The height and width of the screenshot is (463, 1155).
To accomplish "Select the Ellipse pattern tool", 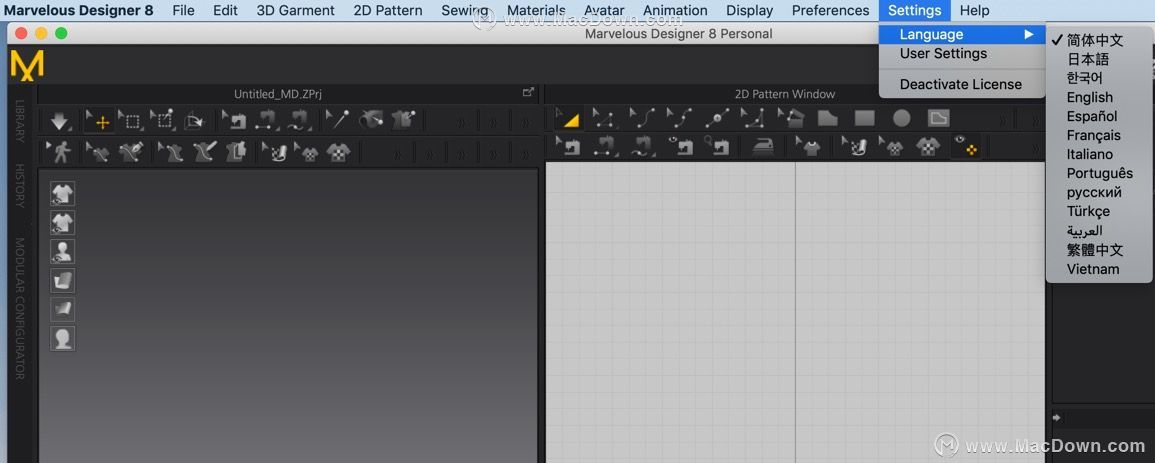I will [902, 119].
